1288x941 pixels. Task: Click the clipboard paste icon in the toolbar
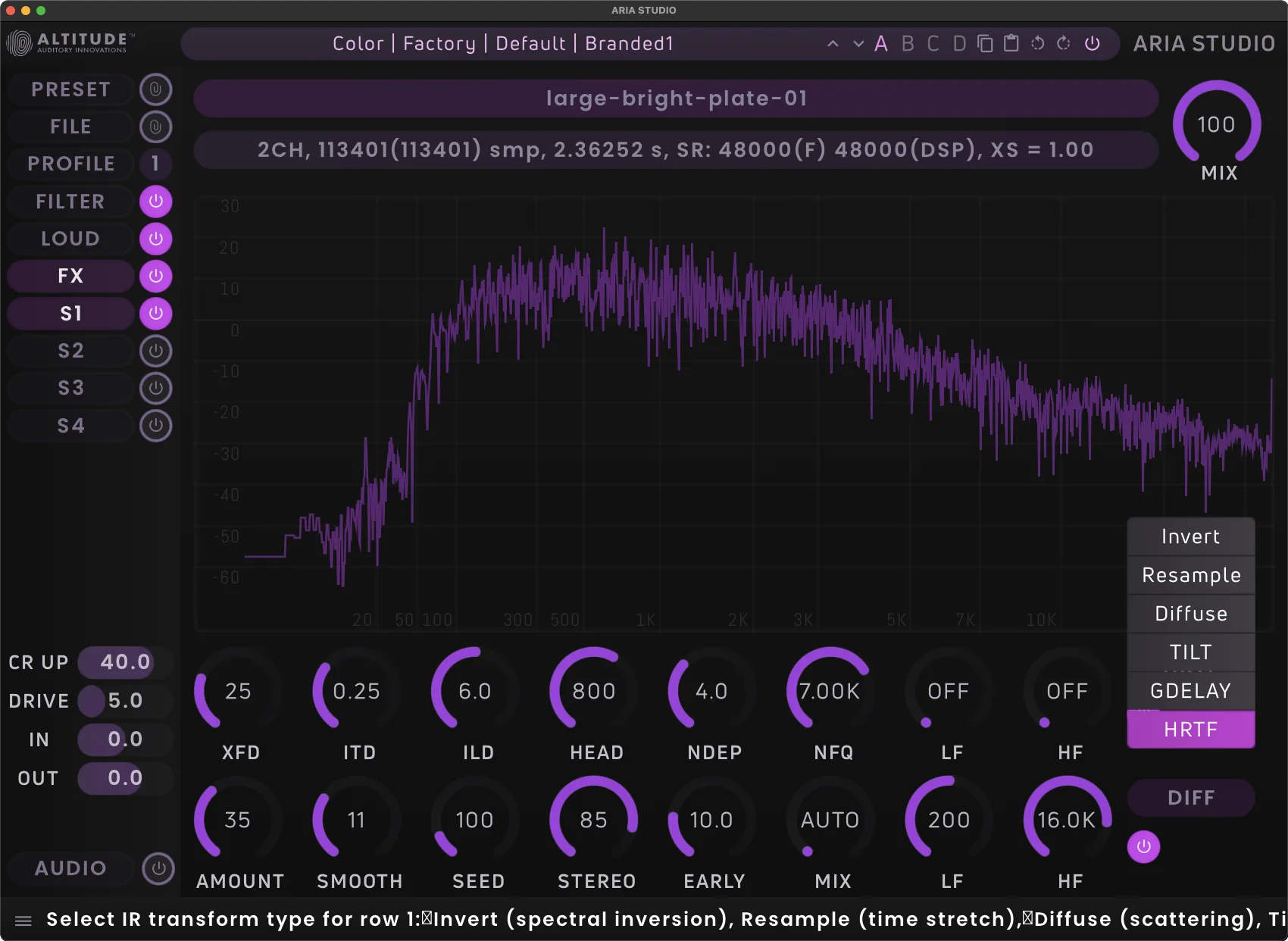1011,43
